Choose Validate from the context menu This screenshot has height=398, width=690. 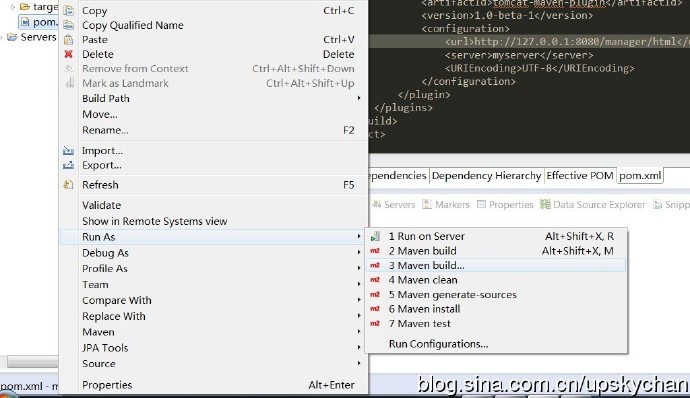click(213, 205)
